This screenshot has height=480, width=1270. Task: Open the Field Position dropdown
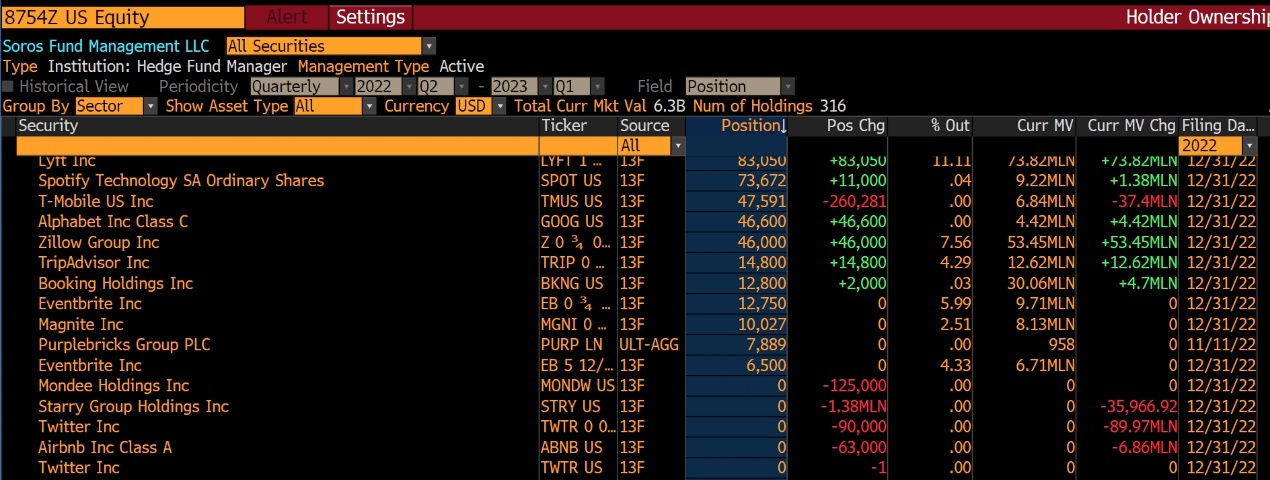coord(740,87)
